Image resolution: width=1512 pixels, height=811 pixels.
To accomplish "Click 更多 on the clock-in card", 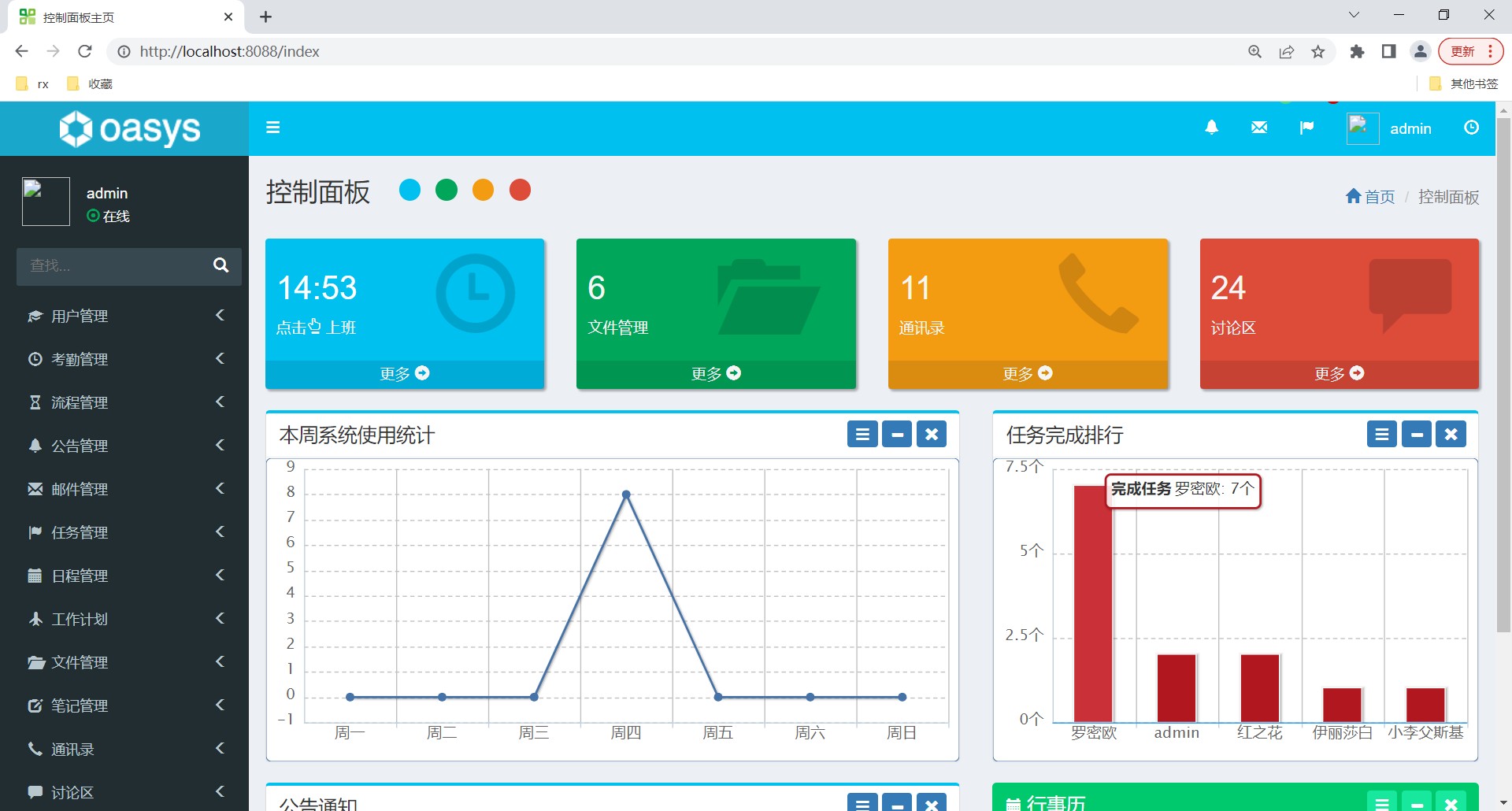I will coord(405,374).
